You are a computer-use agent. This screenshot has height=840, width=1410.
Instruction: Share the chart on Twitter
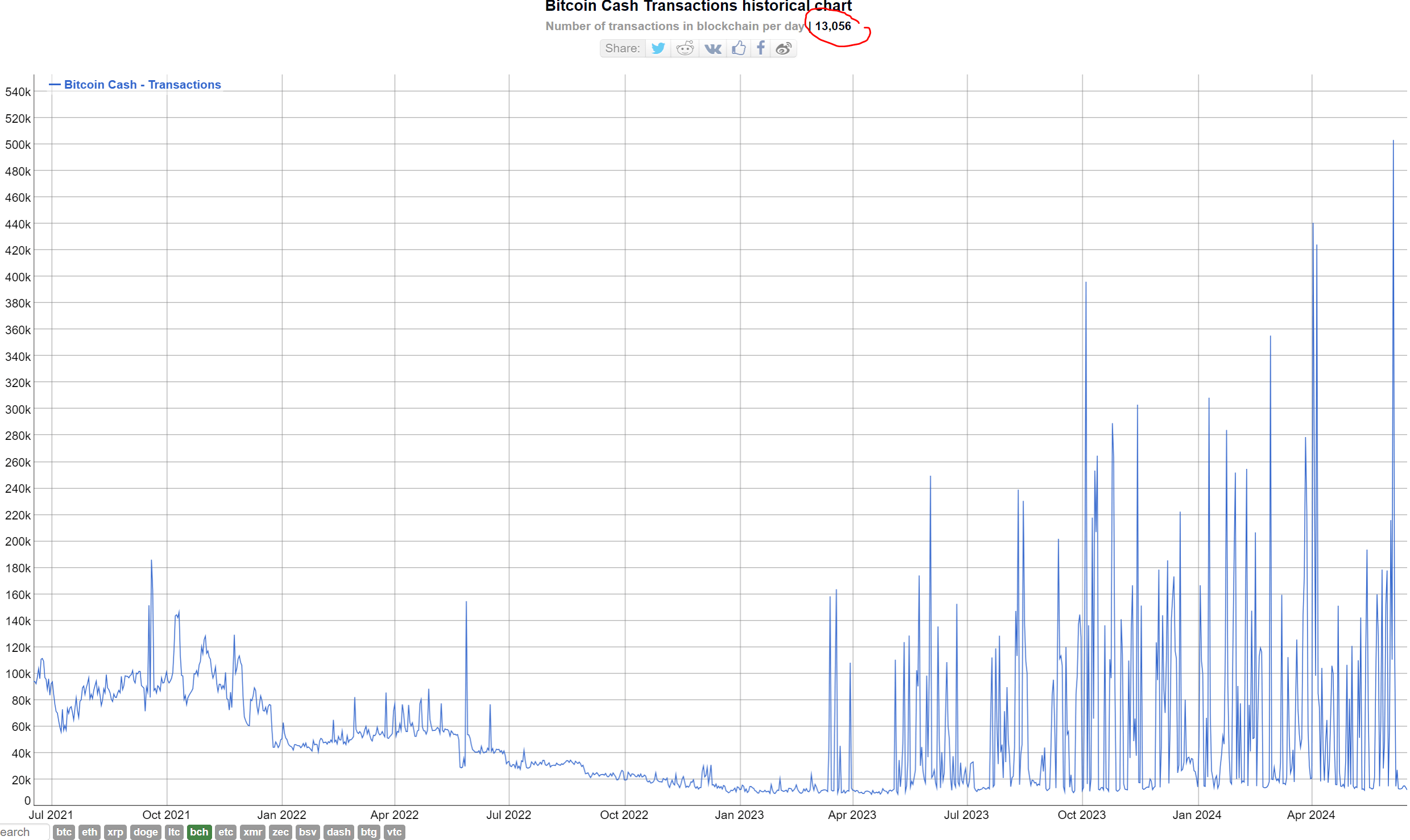(658, 48)
